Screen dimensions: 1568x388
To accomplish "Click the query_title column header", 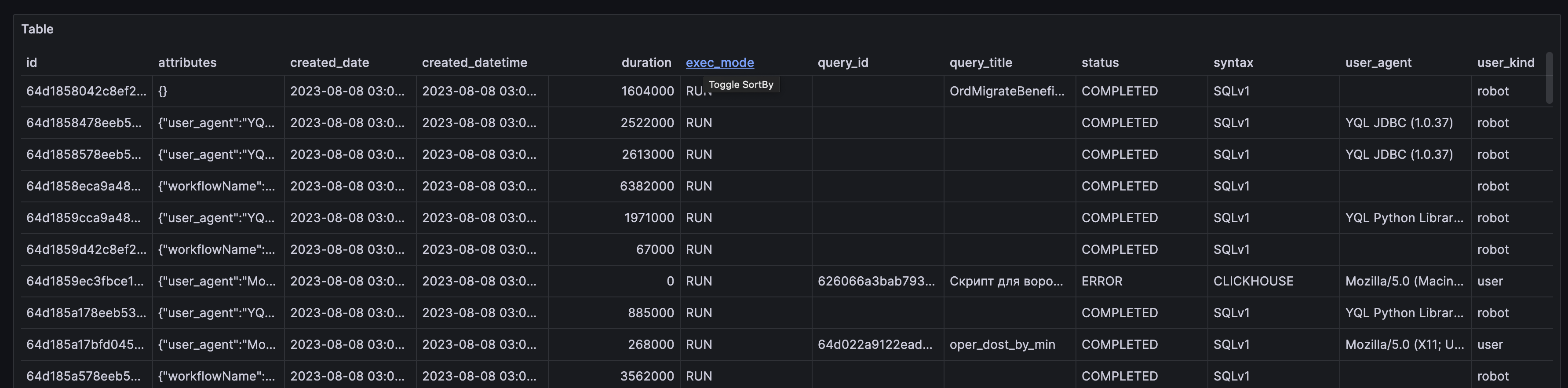I will tap(980, 63).
